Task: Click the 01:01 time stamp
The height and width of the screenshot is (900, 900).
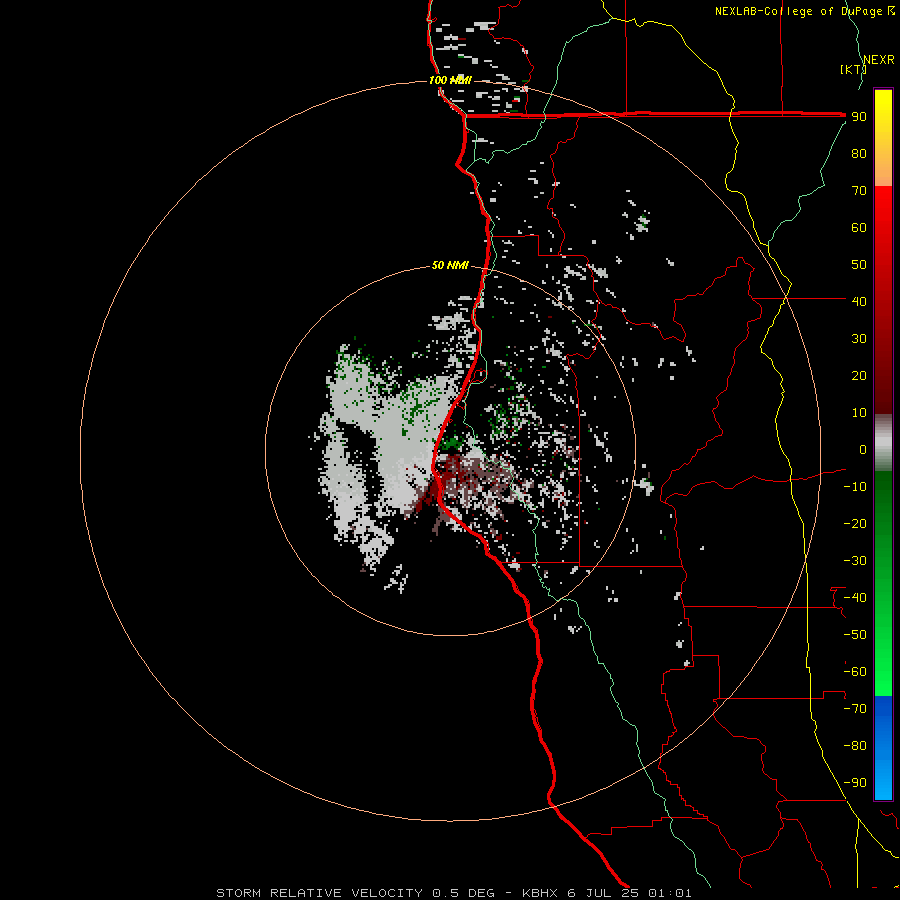Action: [670, 893]
